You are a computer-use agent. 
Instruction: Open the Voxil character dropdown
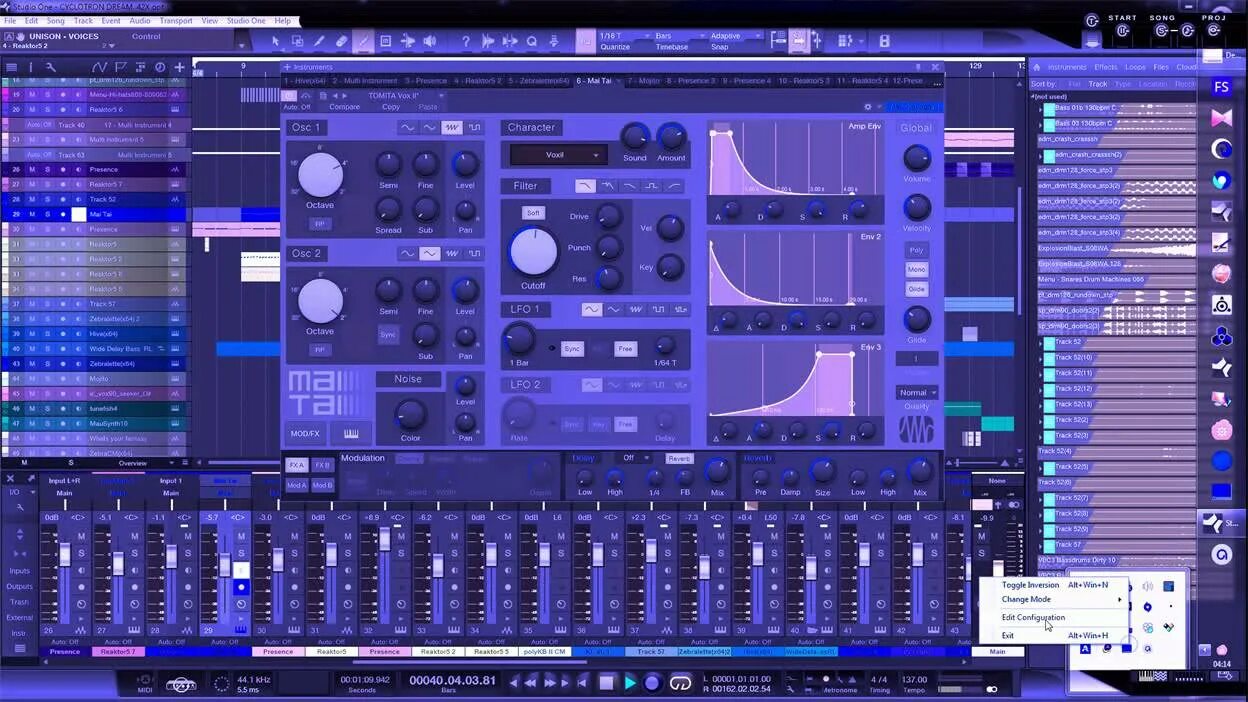coord(556,155)
